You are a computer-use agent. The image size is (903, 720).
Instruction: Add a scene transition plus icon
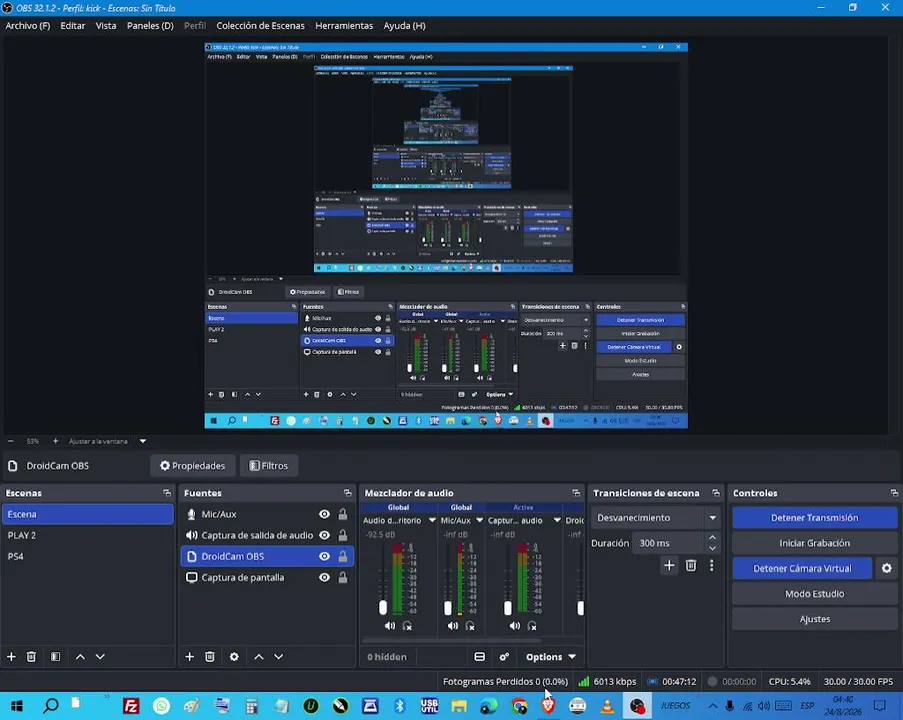669,566
